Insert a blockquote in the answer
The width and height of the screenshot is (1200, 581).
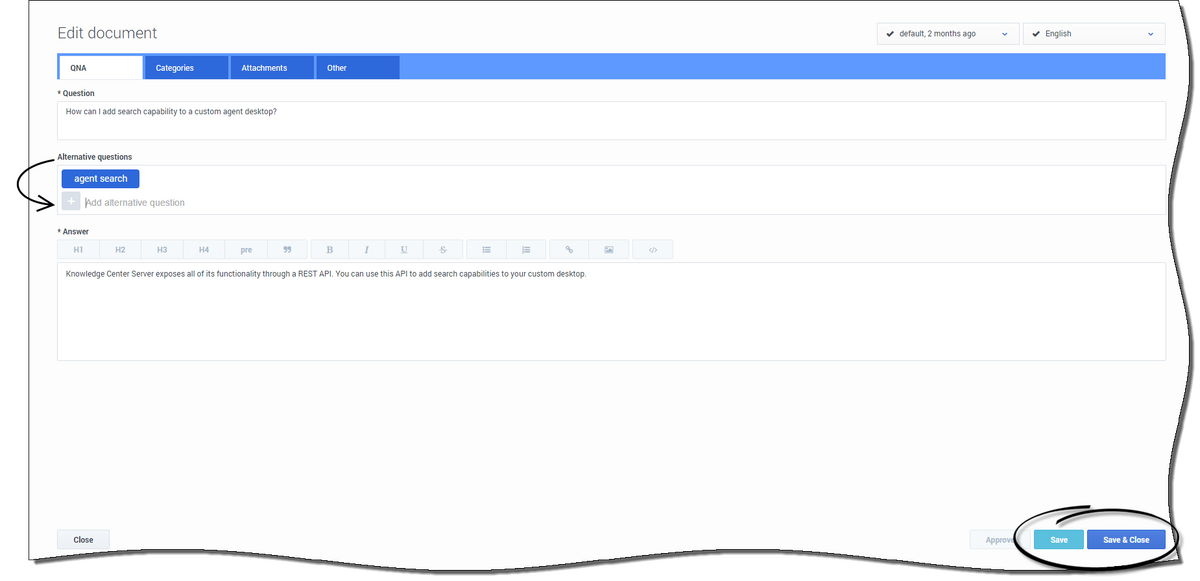(287, 250)
